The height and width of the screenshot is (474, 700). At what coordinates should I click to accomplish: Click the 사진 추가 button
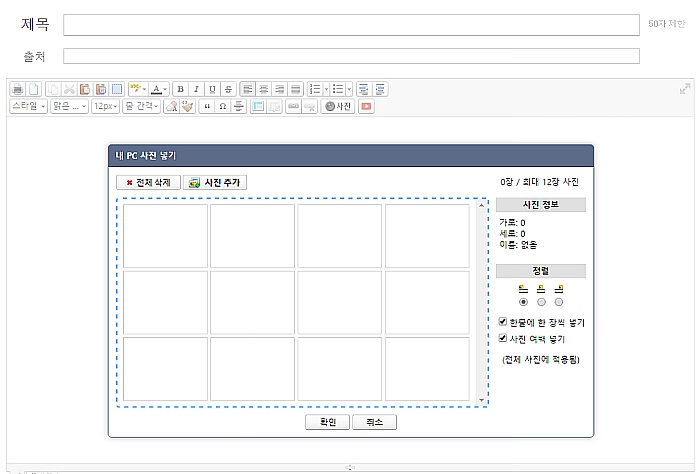[215, 183]
